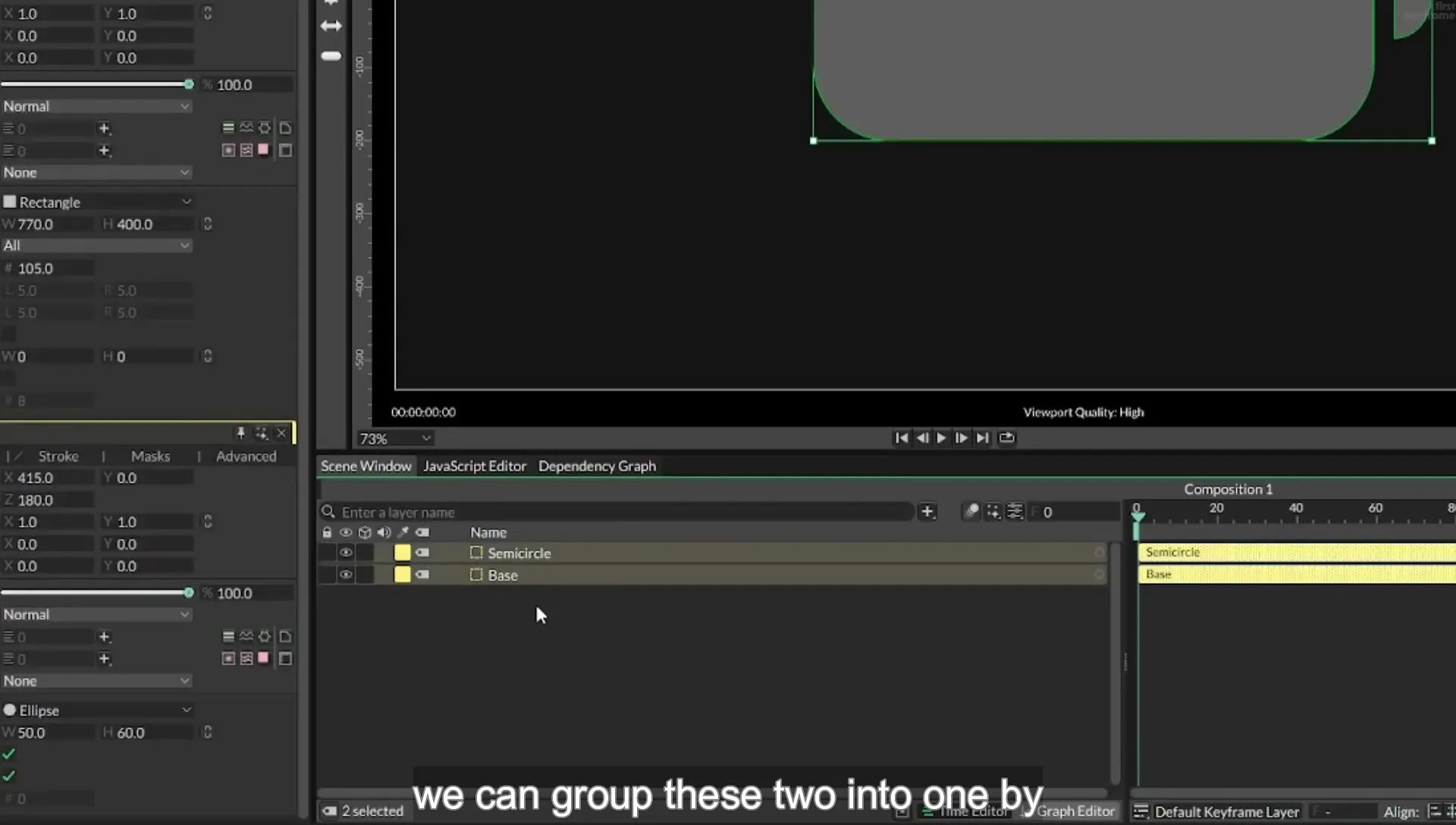Screen dimensions: 1456x825
Task: Toggle second green checkmark below Ellipse size
Action: pos(9,776)
